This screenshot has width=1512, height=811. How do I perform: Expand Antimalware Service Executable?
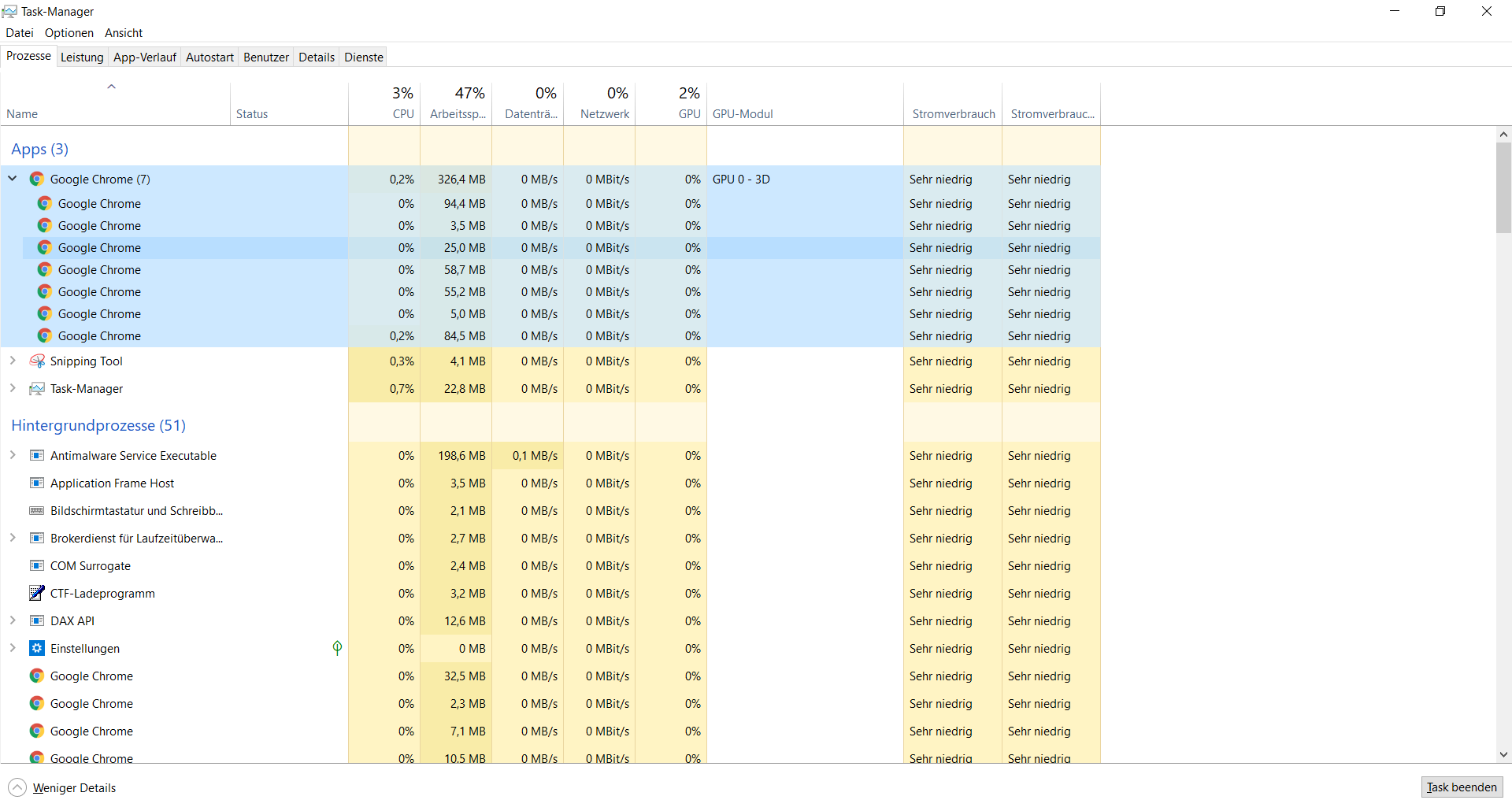(13, 455)
